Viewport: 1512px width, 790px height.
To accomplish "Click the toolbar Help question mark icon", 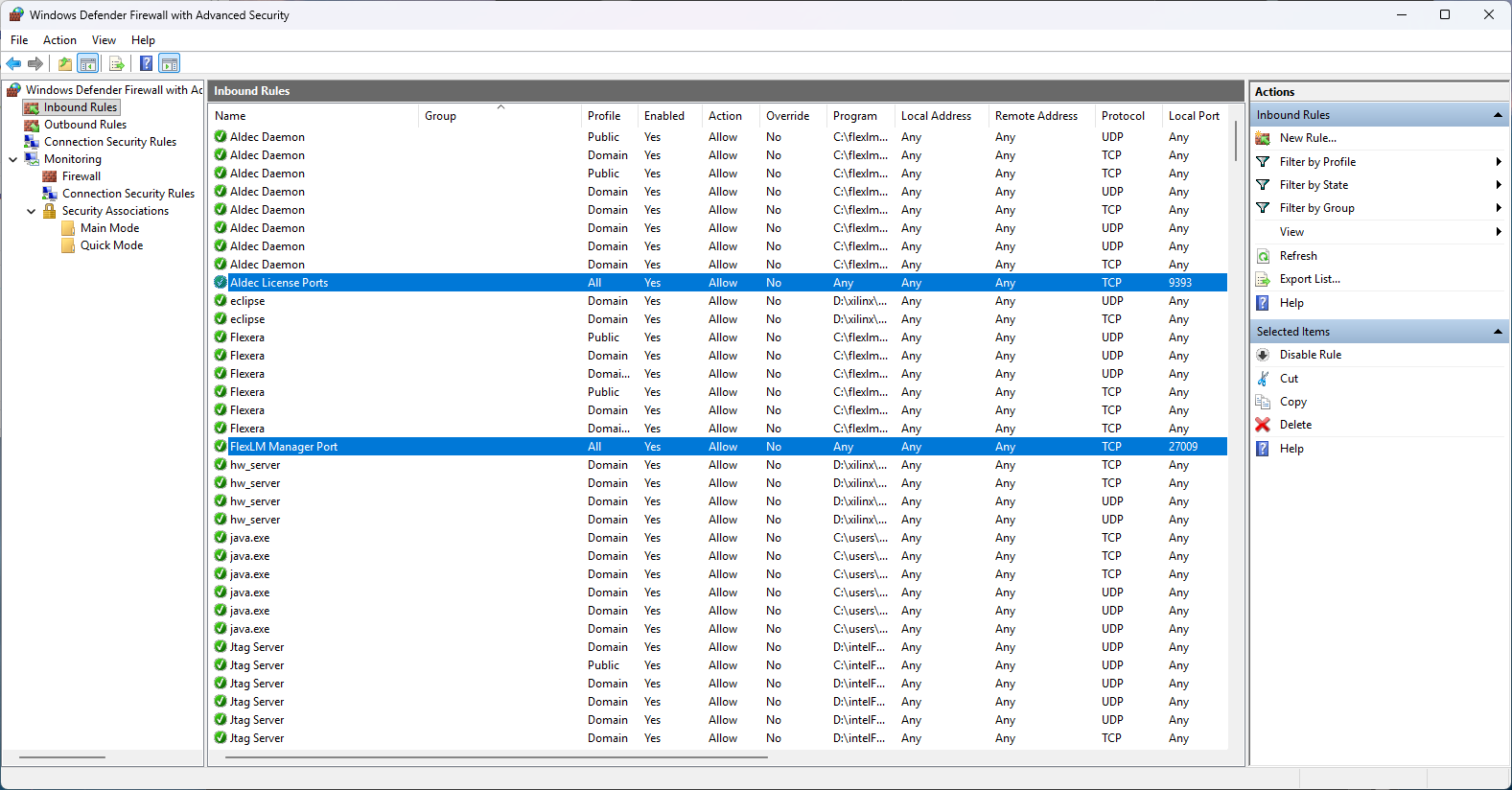I will [x=146, y=64].
